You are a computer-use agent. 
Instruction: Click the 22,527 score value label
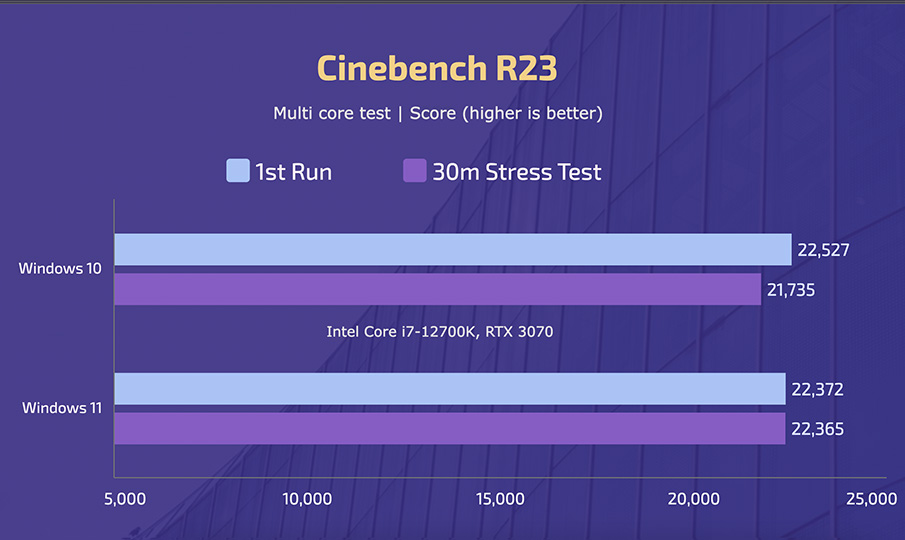pyautogui.click(x=824, y=250)
